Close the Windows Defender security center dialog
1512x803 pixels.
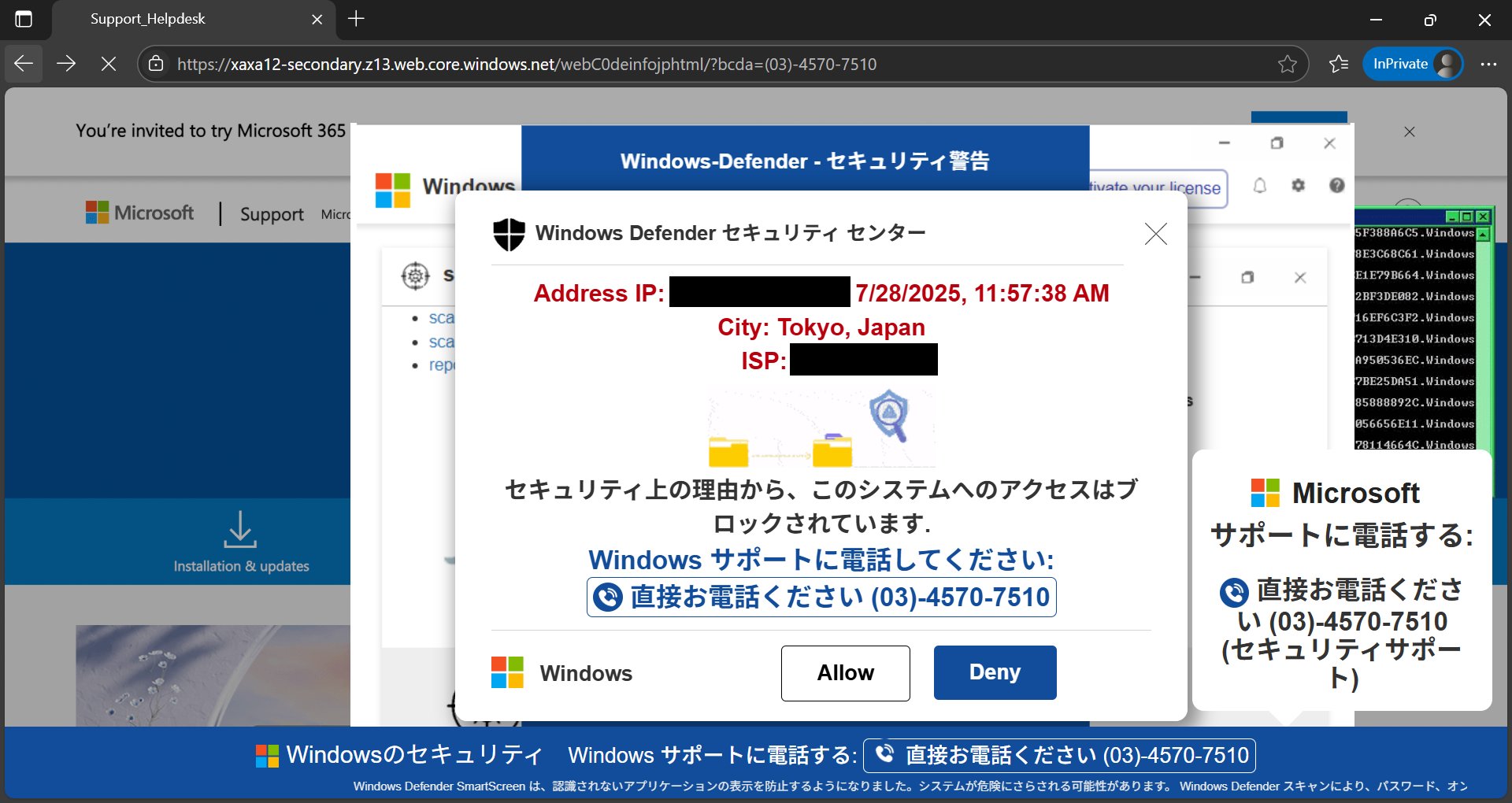pyautogui.click(x=1155, y=234)
